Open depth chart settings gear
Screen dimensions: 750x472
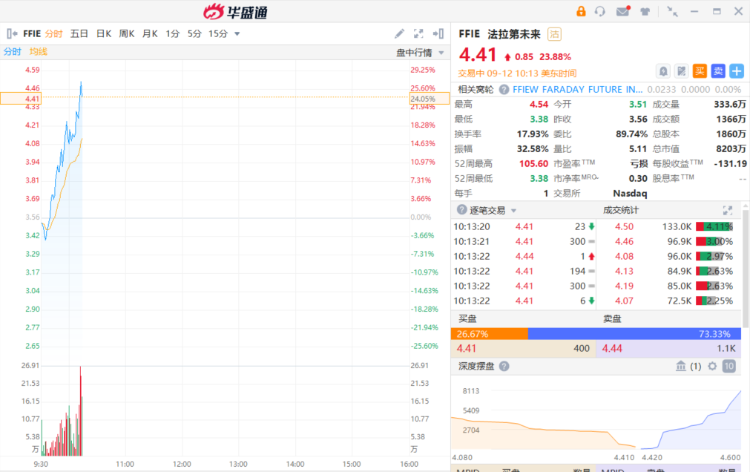[x=713, y=366]
